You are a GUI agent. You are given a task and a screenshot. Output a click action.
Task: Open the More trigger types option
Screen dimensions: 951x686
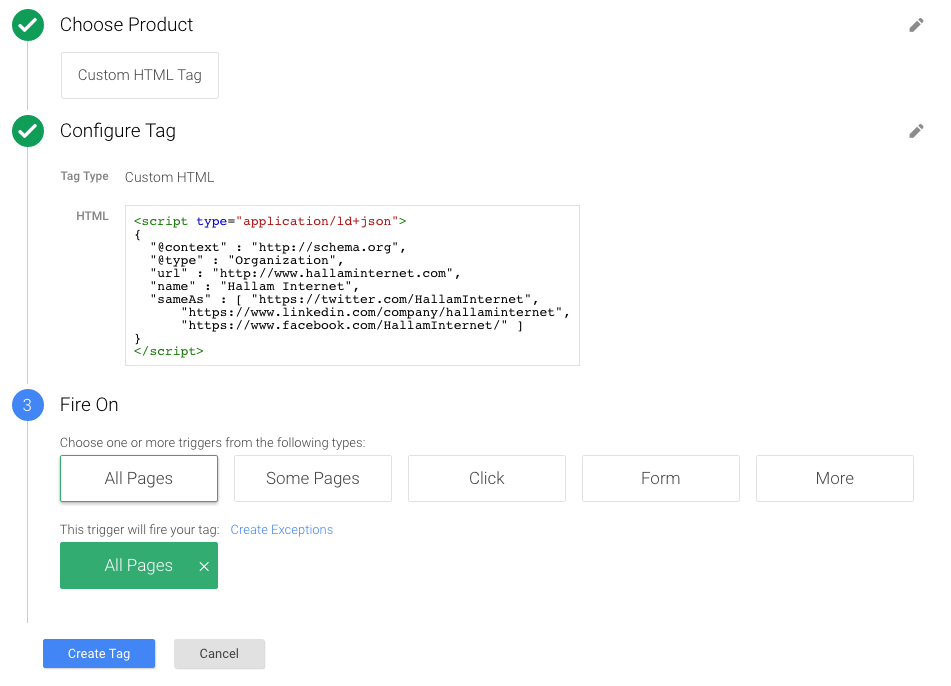pyautogui.click(x=835, y=478)
